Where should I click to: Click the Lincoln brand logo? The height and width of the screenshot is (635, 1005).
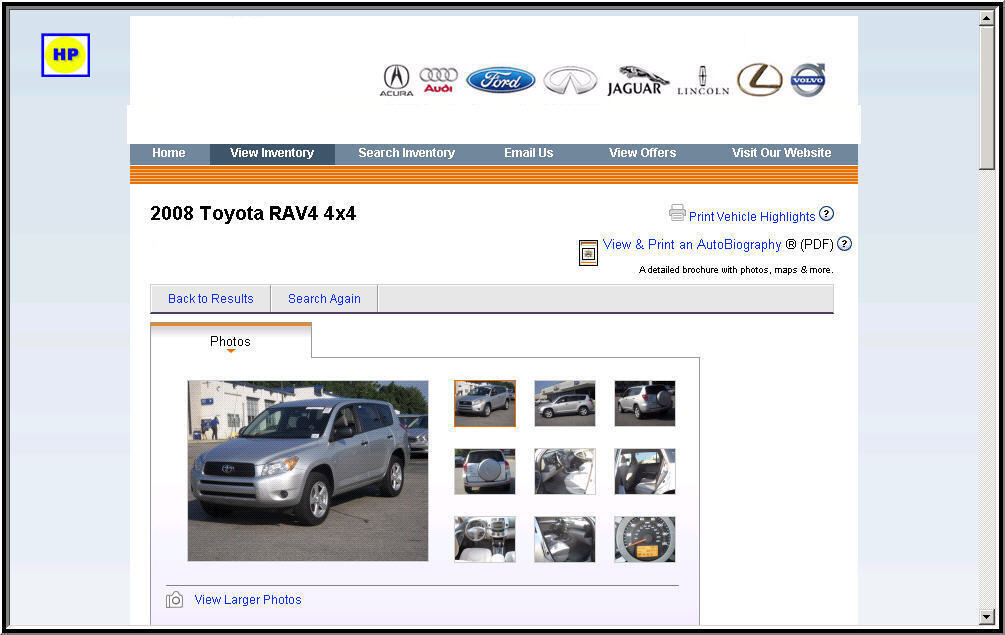coord(703,81)
